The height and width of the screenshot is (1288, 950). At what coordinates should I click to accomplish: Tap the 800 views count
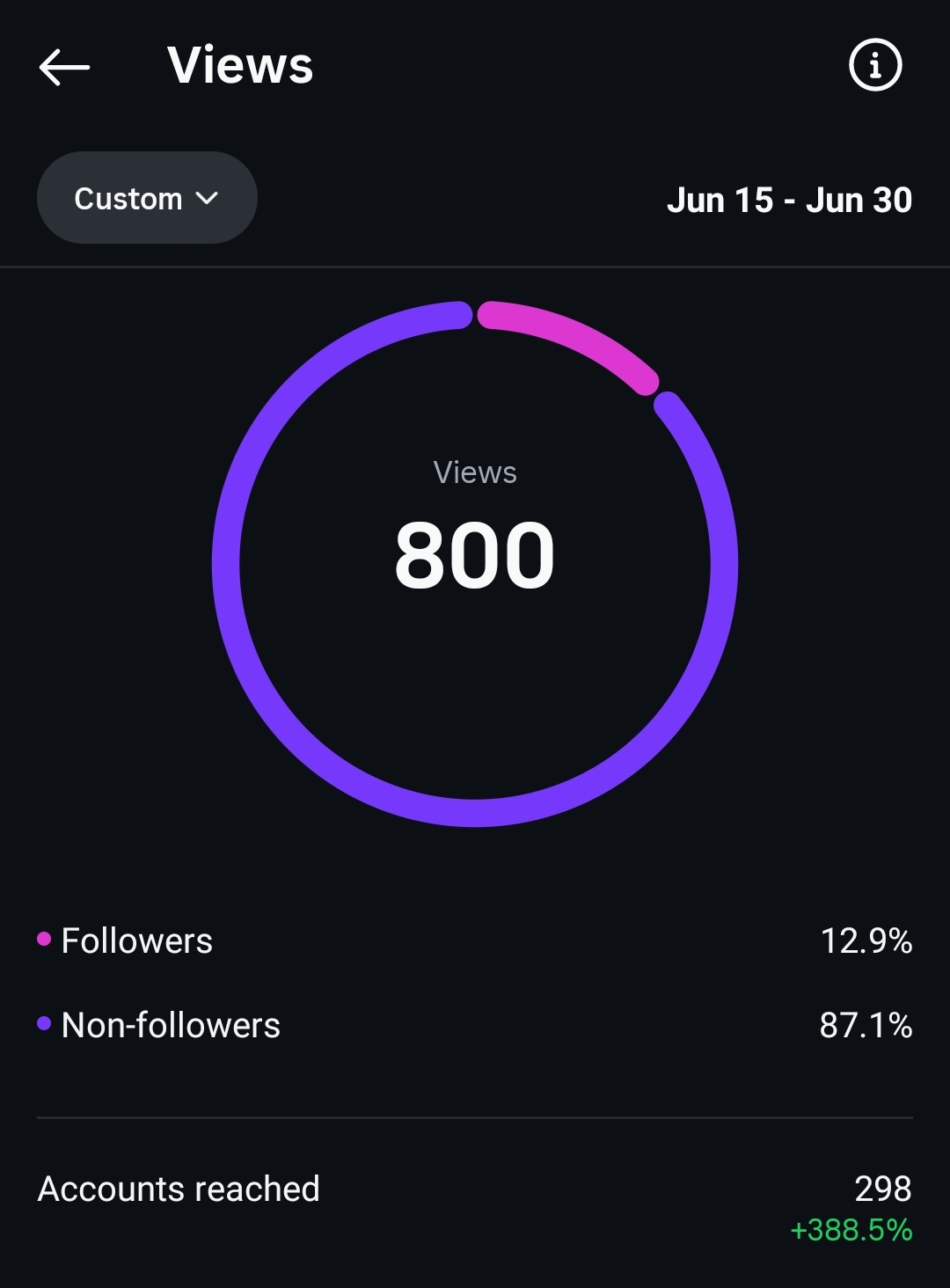pyautogui.click(x=475, y=555)
